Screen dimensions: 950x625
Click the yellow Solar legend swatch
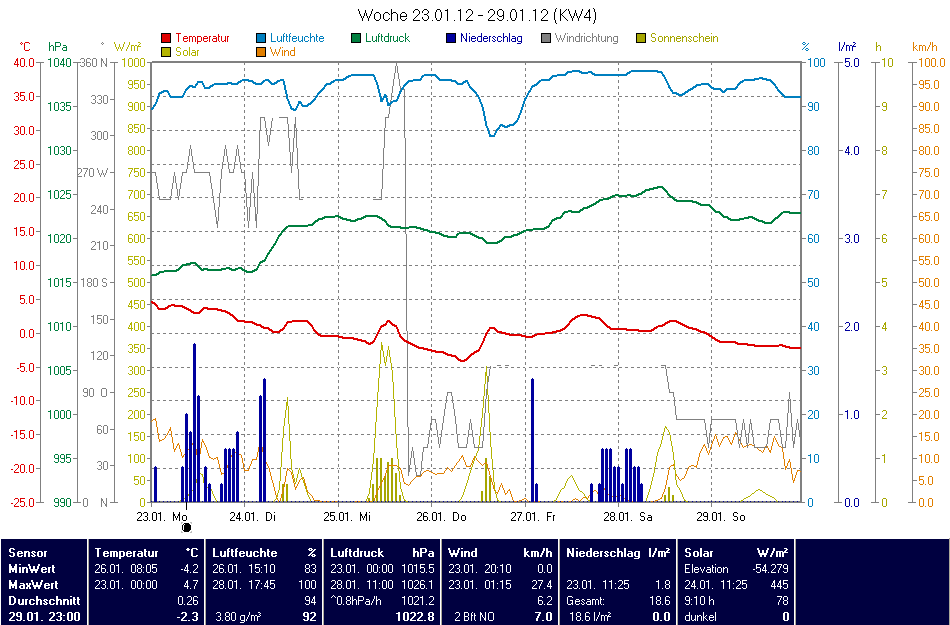tap(166, 52)
